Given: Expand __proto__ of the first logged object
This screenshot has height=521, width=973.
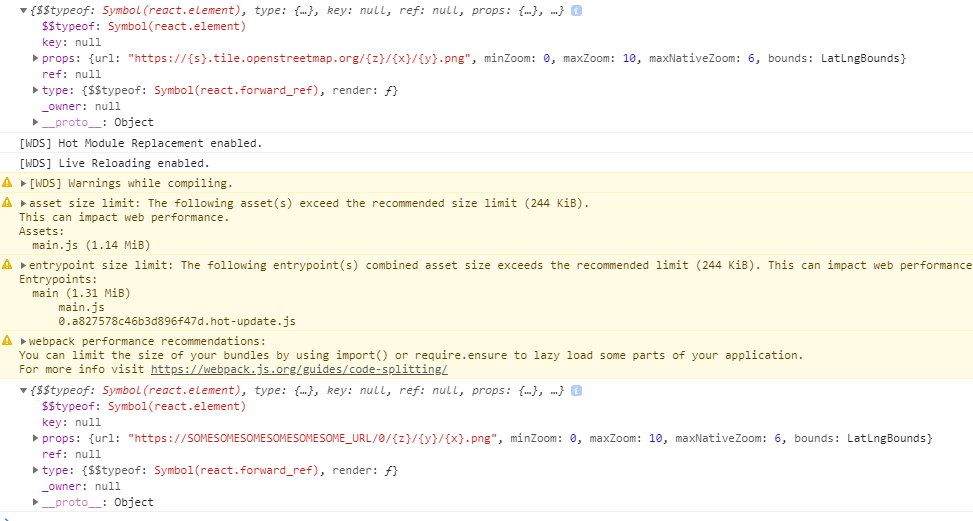Looking at the screenshot, I should pos(35,122).
